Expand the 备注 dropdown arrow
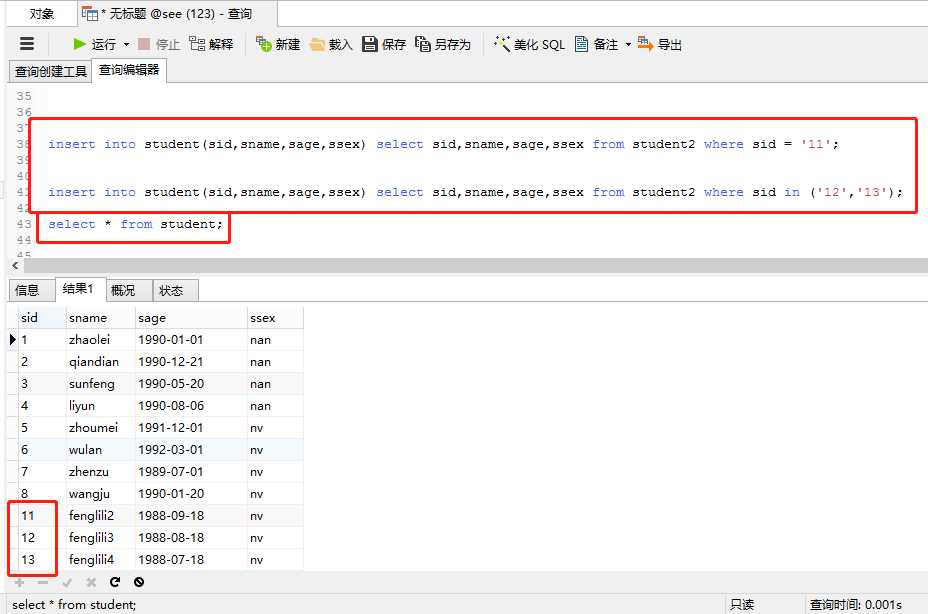This screenshot has width=928, height=614. tap(628, 44)
